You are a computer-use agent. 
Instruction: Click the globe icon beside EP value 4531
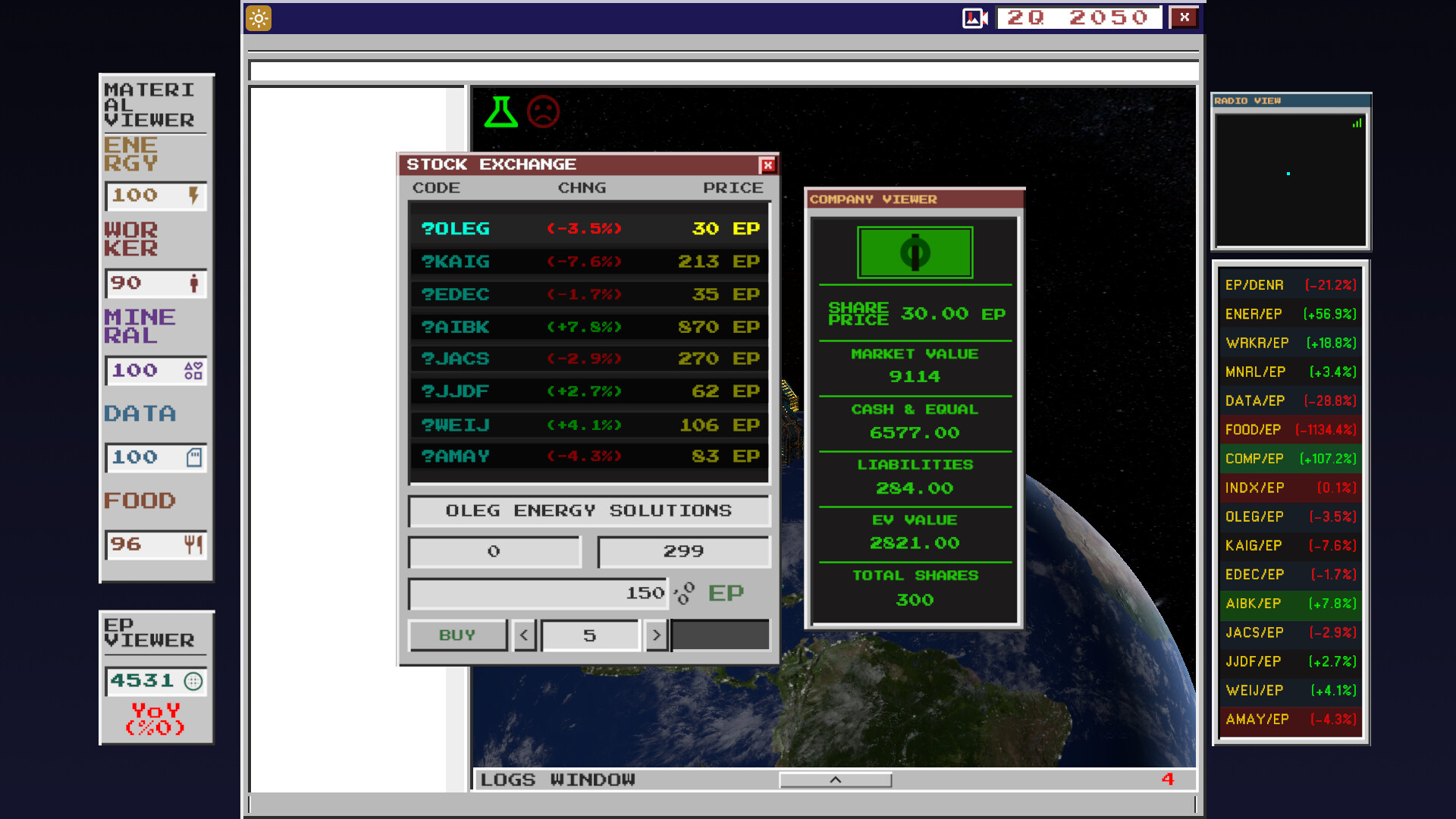tap(195, 680)
